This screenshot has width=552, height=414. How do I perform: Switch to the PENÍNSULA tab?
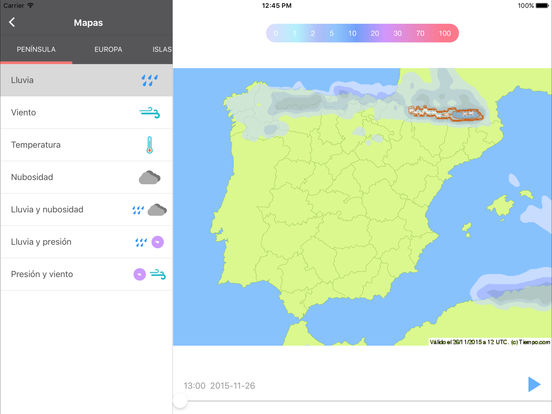coord(36,50)
